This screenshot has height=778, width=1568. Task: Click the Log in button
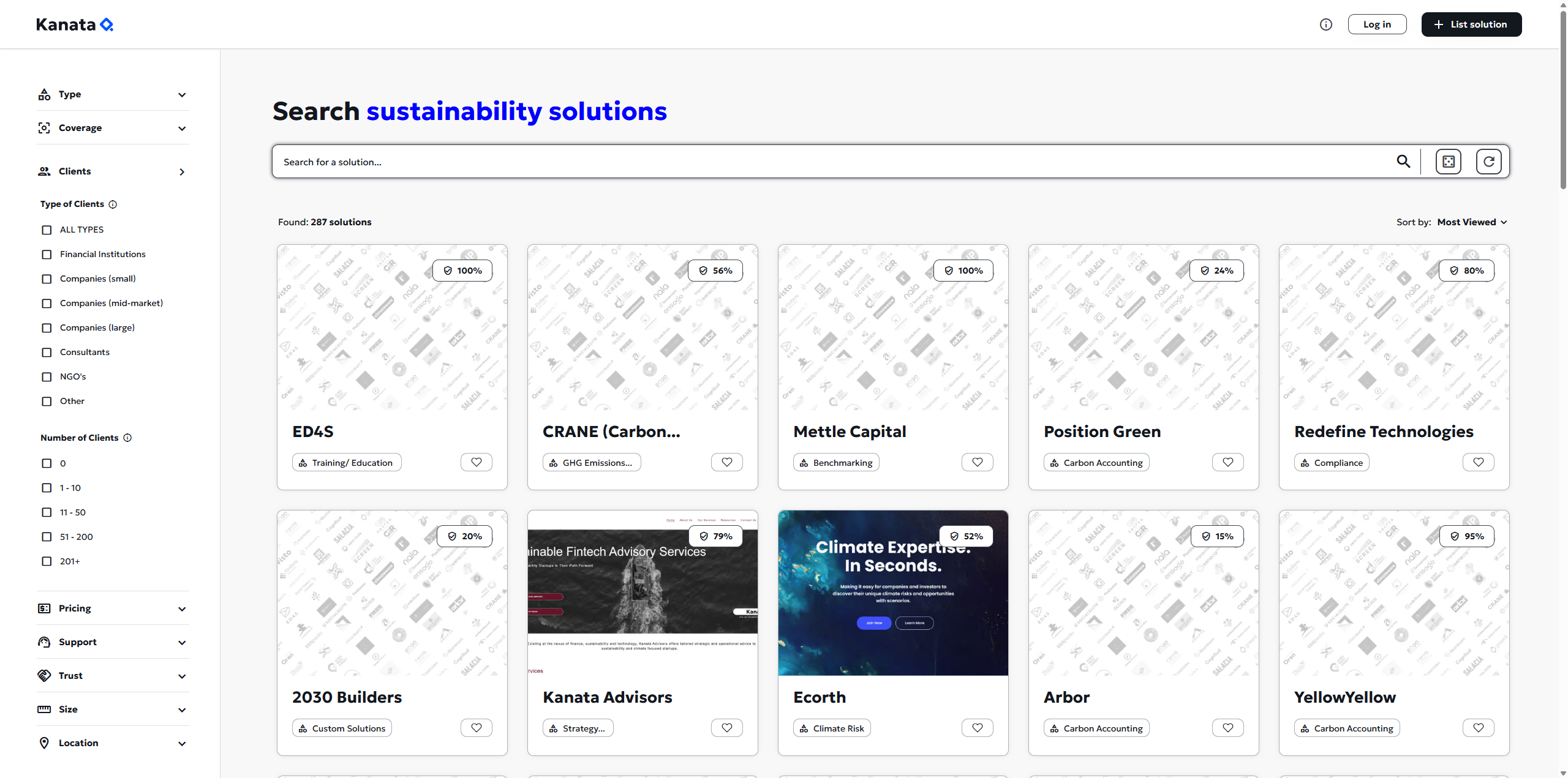pyautogui.click(x=1377, y=24)
